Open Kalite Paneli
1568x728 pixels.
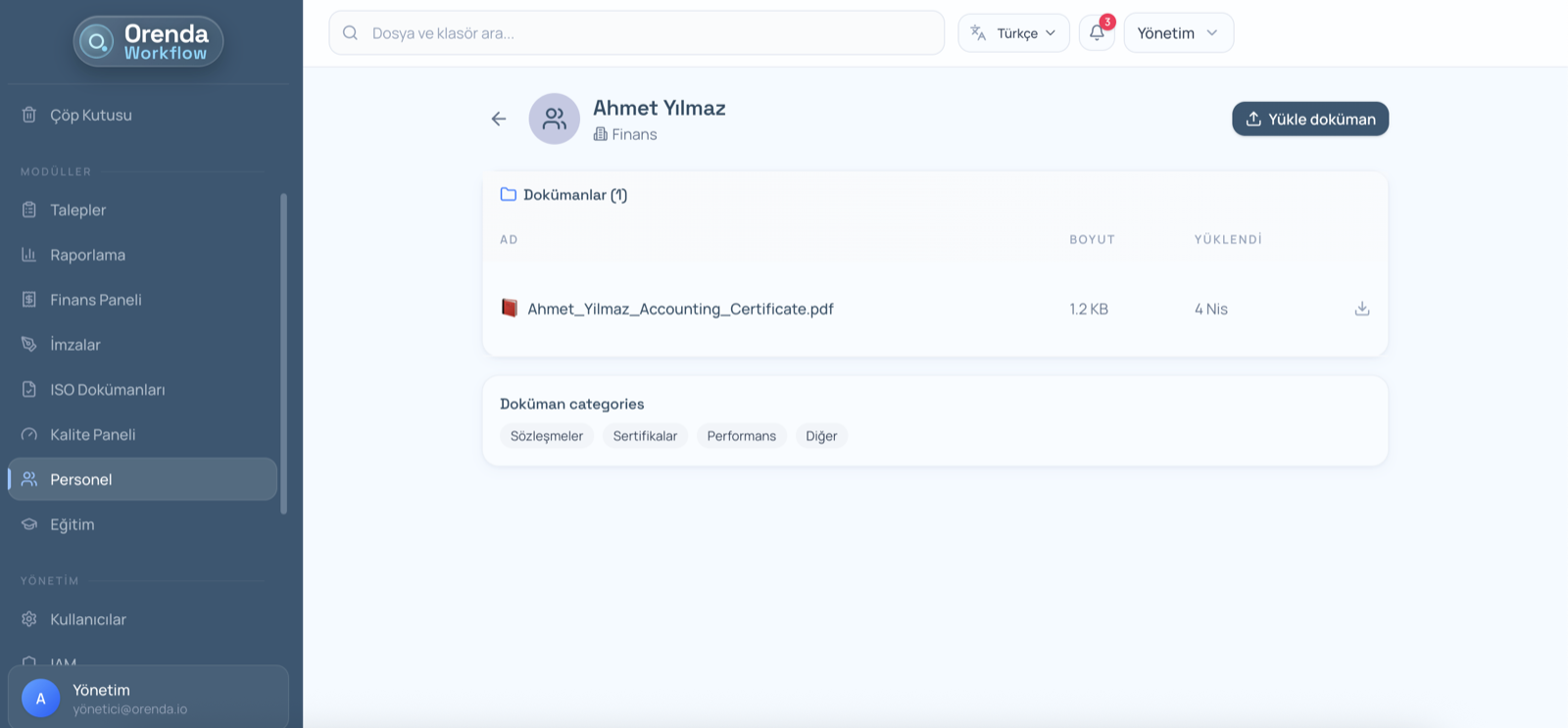pos(142,434)
